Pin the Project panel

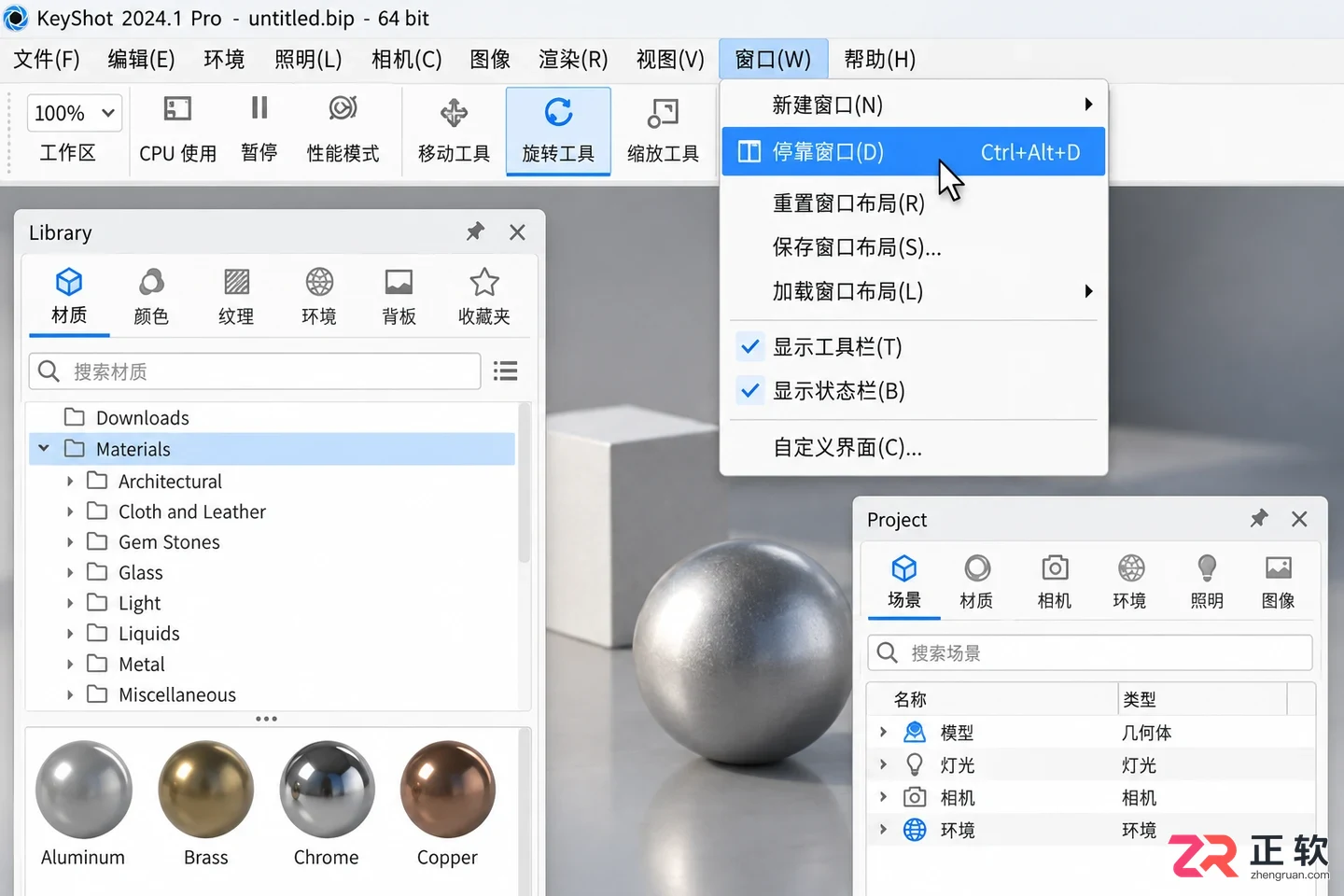pos(1259,518)
